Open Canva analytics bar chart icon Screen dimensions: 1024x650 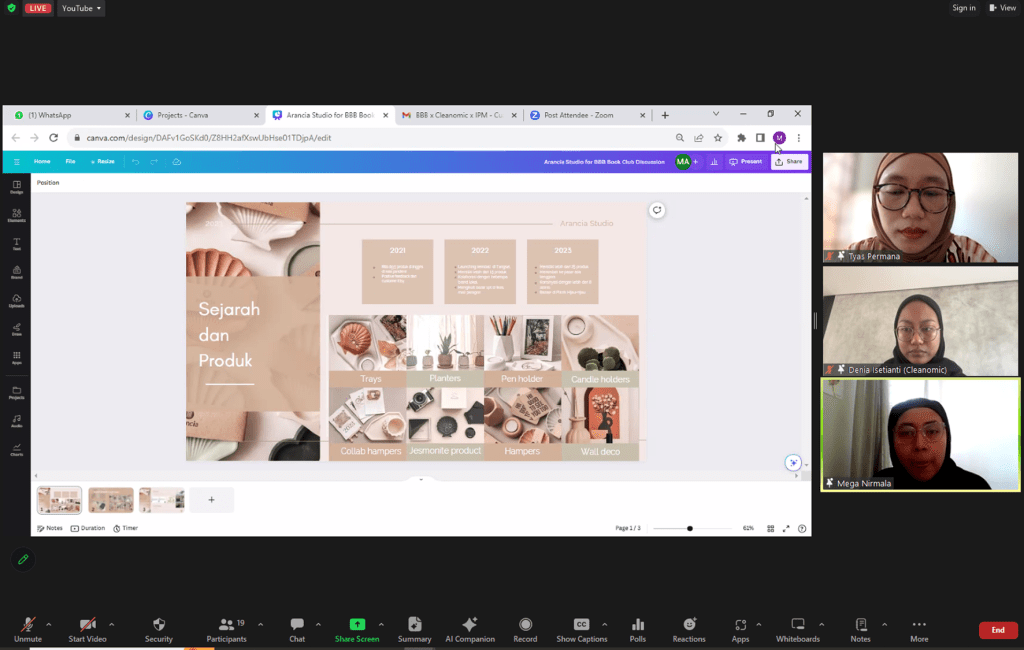pos(714,161)
